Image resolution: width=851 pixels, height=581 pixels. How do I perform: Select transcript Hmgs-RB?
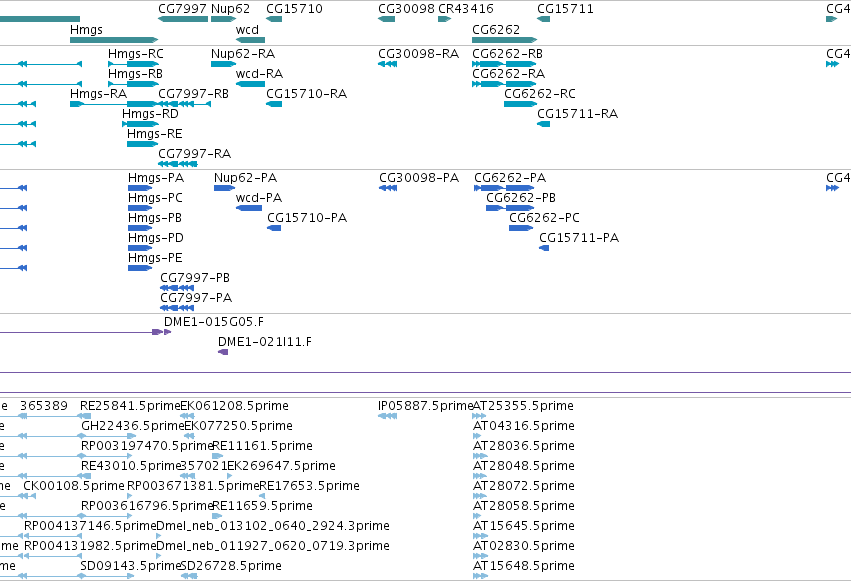coord(136,74)
